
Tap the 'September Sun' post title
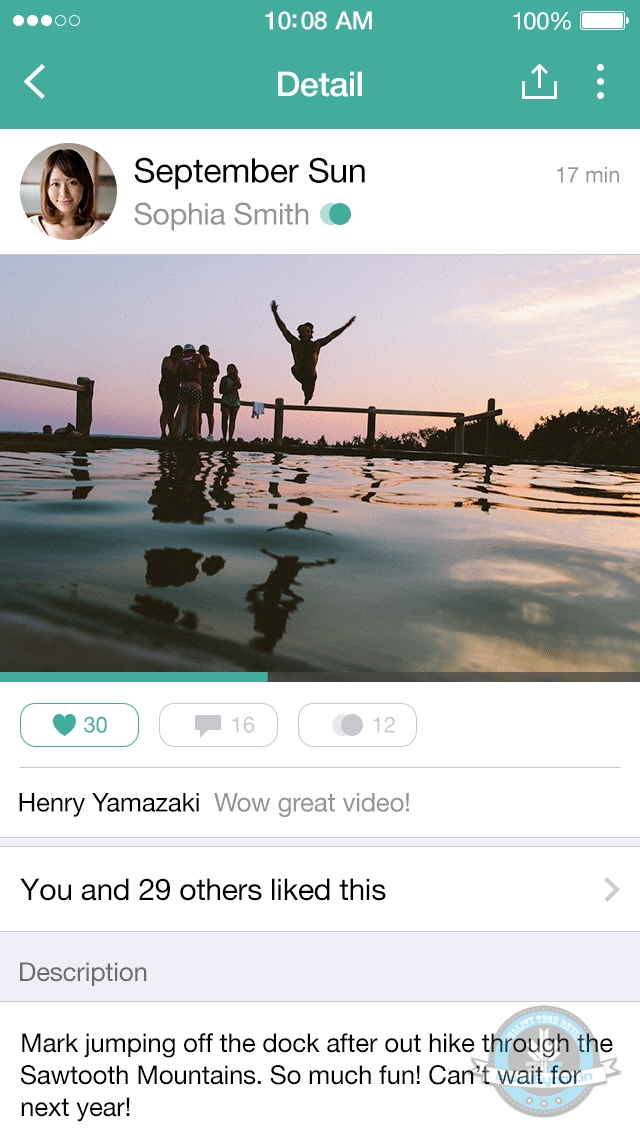click(250, 171)
